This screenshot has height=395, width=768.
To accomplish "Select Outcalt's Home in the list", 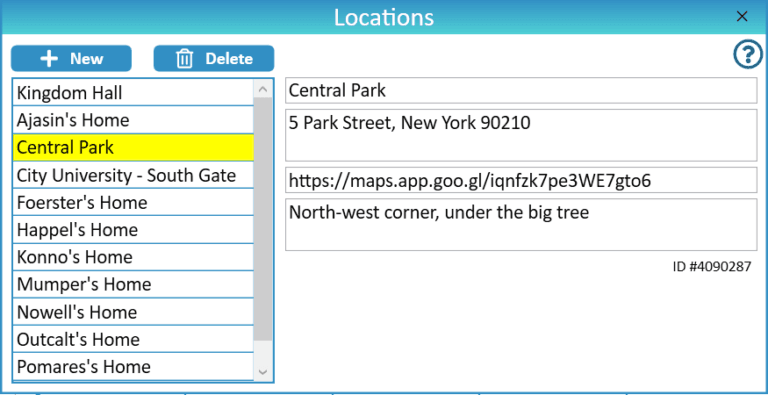I will (133, 339).
